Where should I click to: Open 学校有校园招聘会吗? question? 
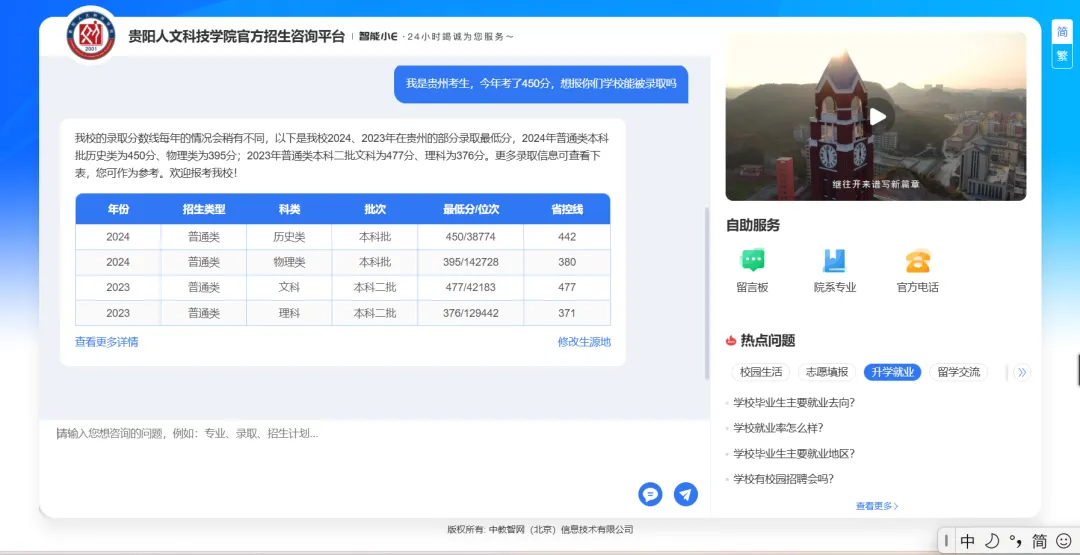tap(783, 479)
